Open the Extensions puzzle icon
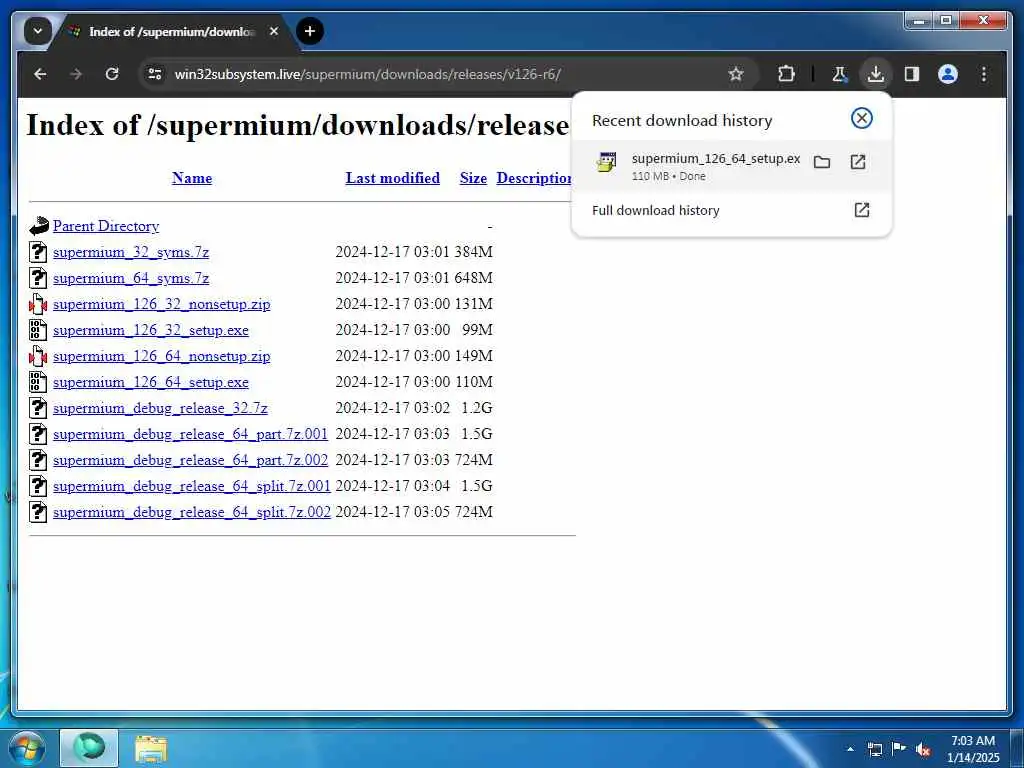Screen dimensions: 1024x768 786,74
